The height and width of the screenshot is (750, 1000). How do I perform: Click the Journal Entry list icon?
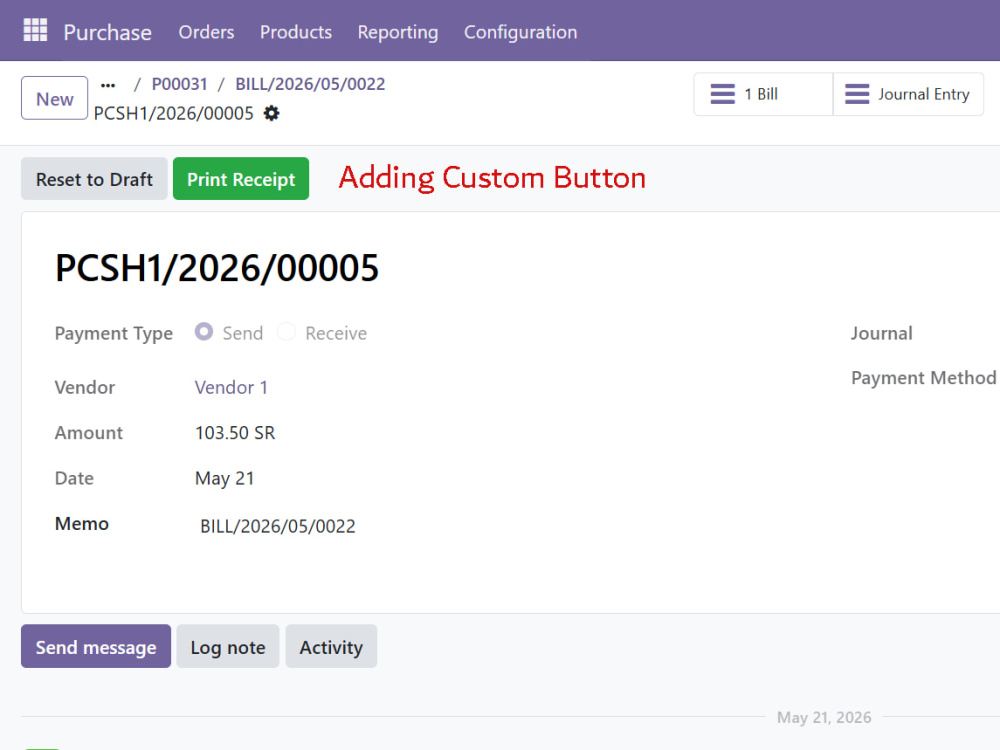(x=857, y=94)
